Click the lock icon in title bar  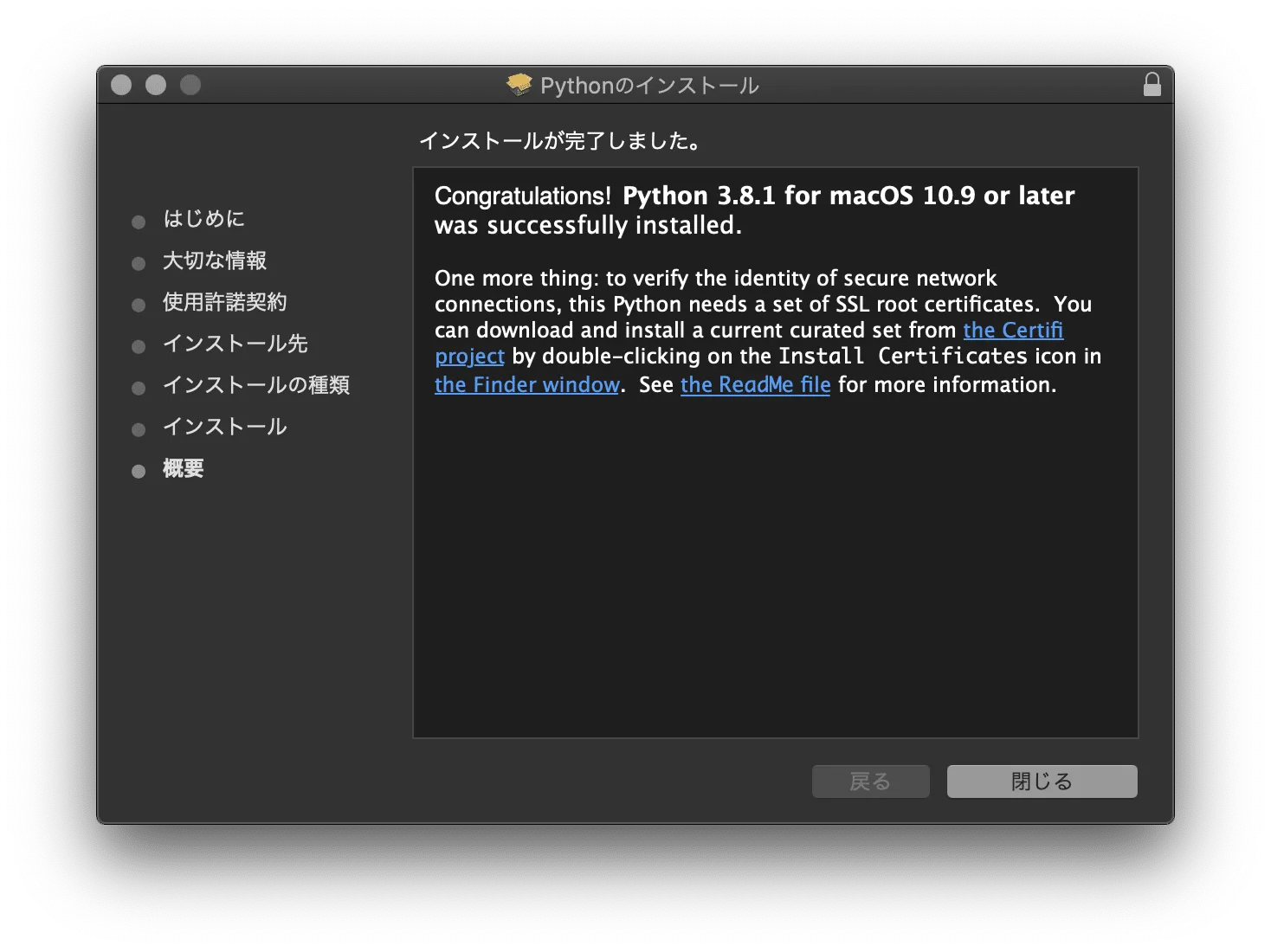(x=1152, y=84)
